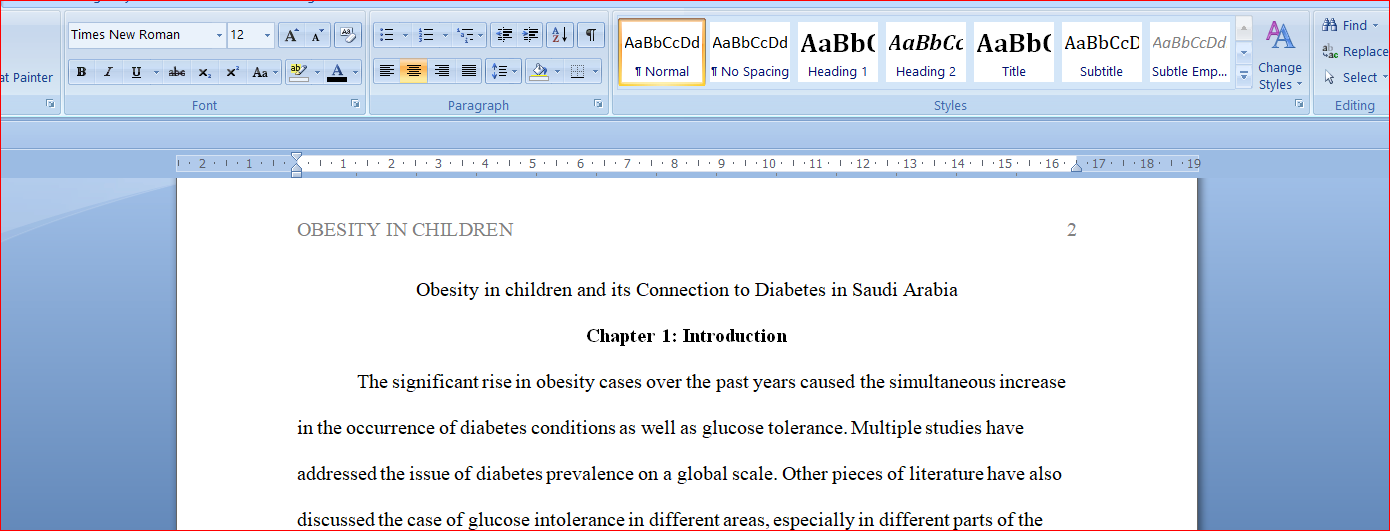Click the Change Styles icon
1390x531 pixels.
pyautogui.click(x=1280, y=56)
